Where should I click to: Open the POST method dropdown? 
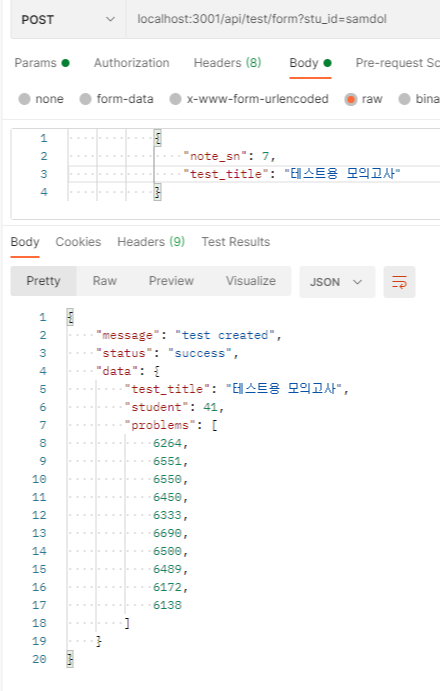tap(68, 19)
